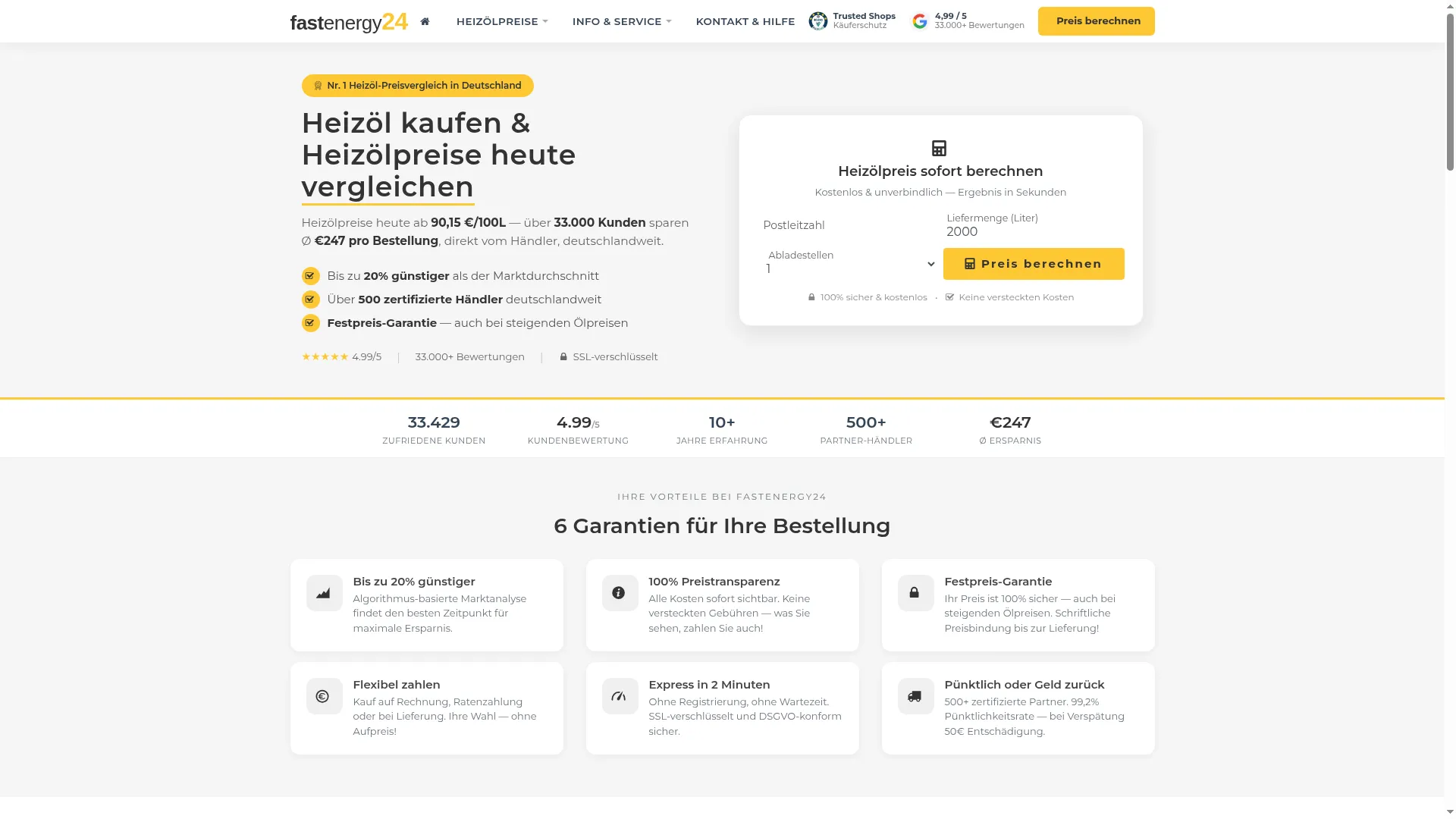This screenshot has height=819, width=1456.
Task: Click the Nr. 1 Heizöl-Preisvergleich in Deutschland badge
Action: point(417,86)
